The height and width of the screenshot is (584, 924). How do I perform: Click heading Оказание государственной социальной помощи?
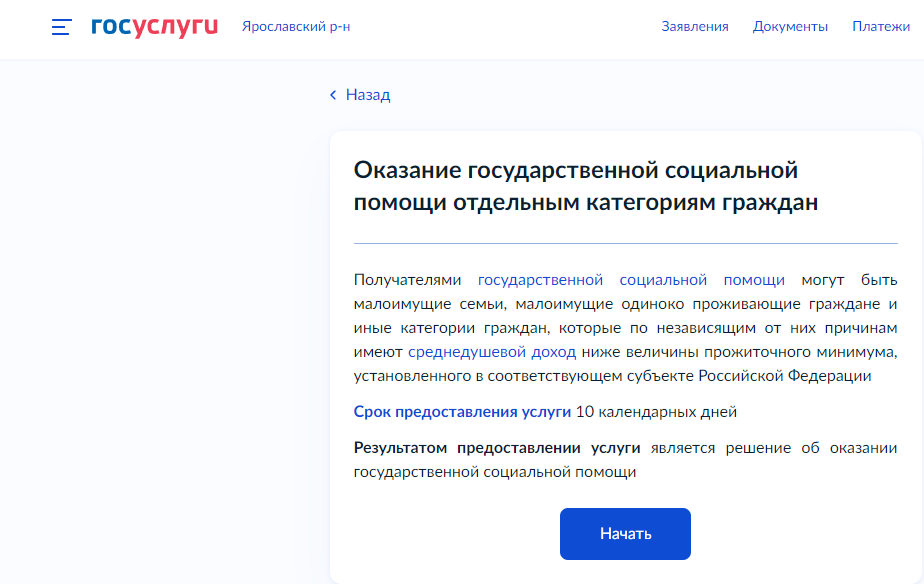pos(586,186)
